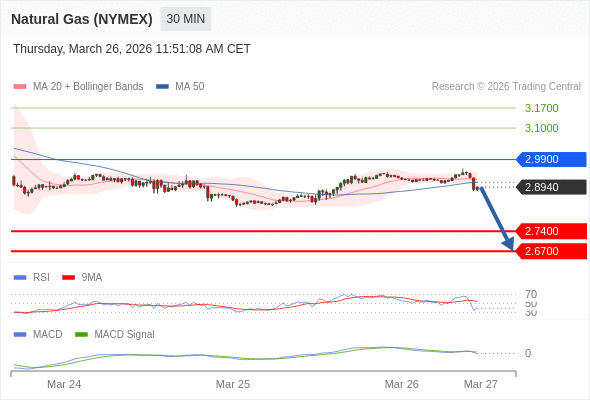Click the 30 MIN timeframe badge
This screenshot has width=590, height=400.
(186, 19)
